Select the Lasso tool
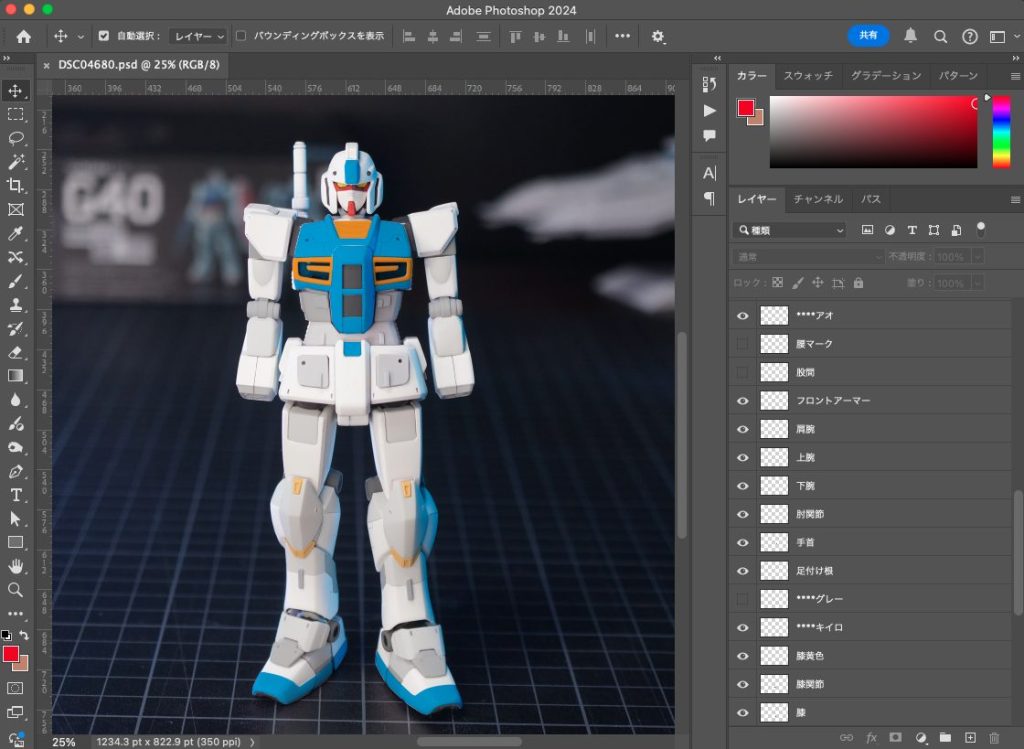This screenshot has height=749, width=1024. 16,138
